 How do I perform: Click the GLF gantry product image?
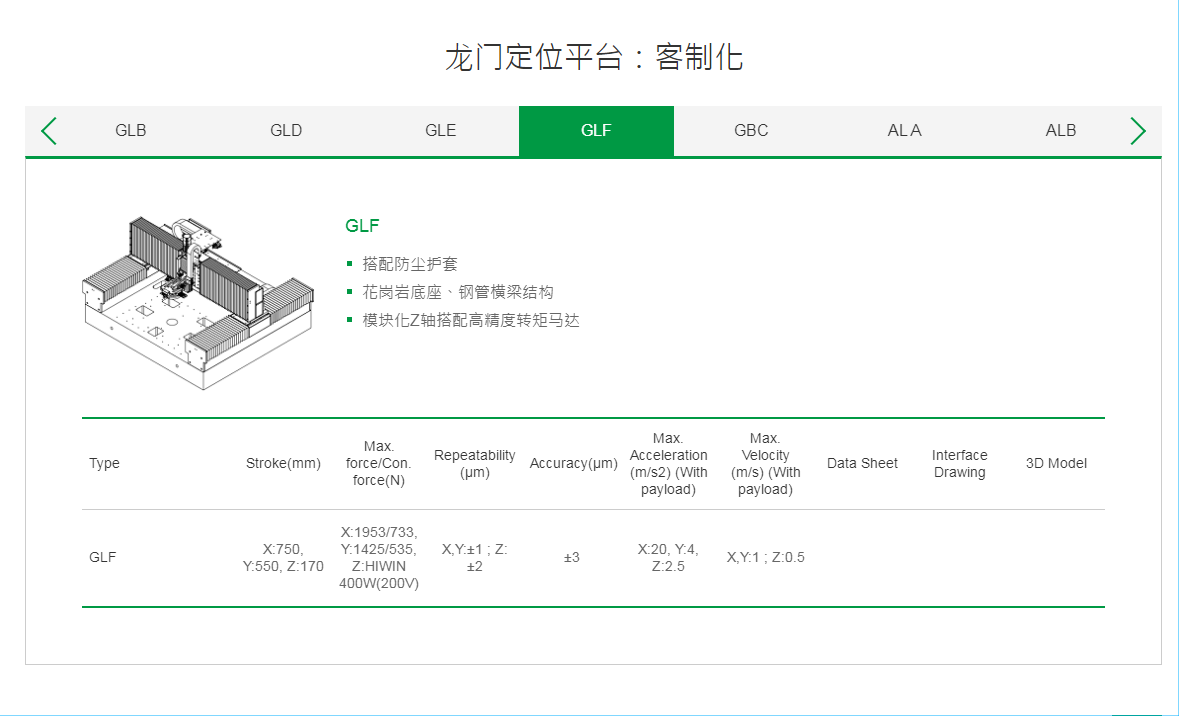[198, 302]
